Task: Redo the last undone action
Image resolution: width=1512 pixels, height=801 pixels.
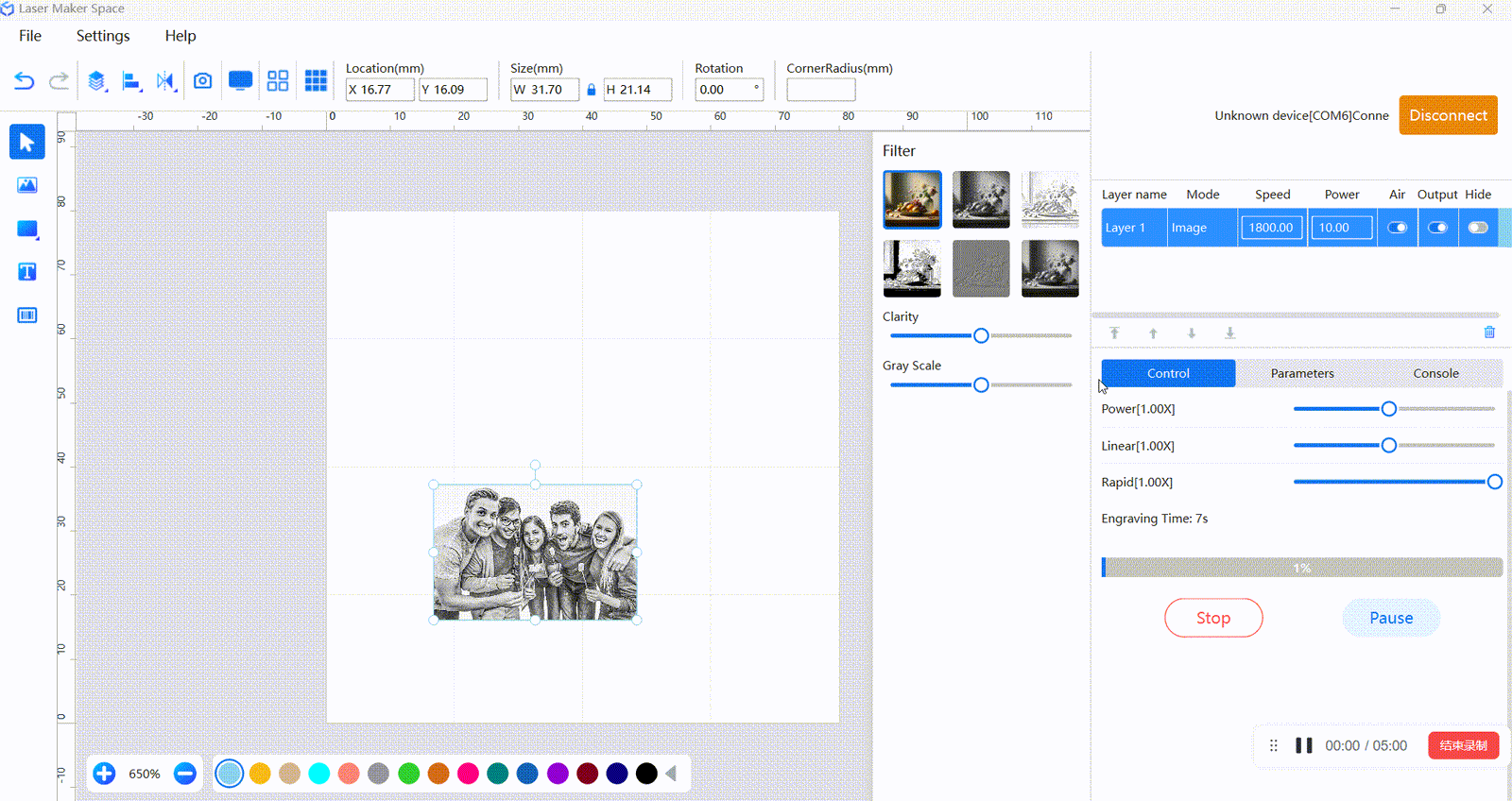Action: click(x=59, y=81)
